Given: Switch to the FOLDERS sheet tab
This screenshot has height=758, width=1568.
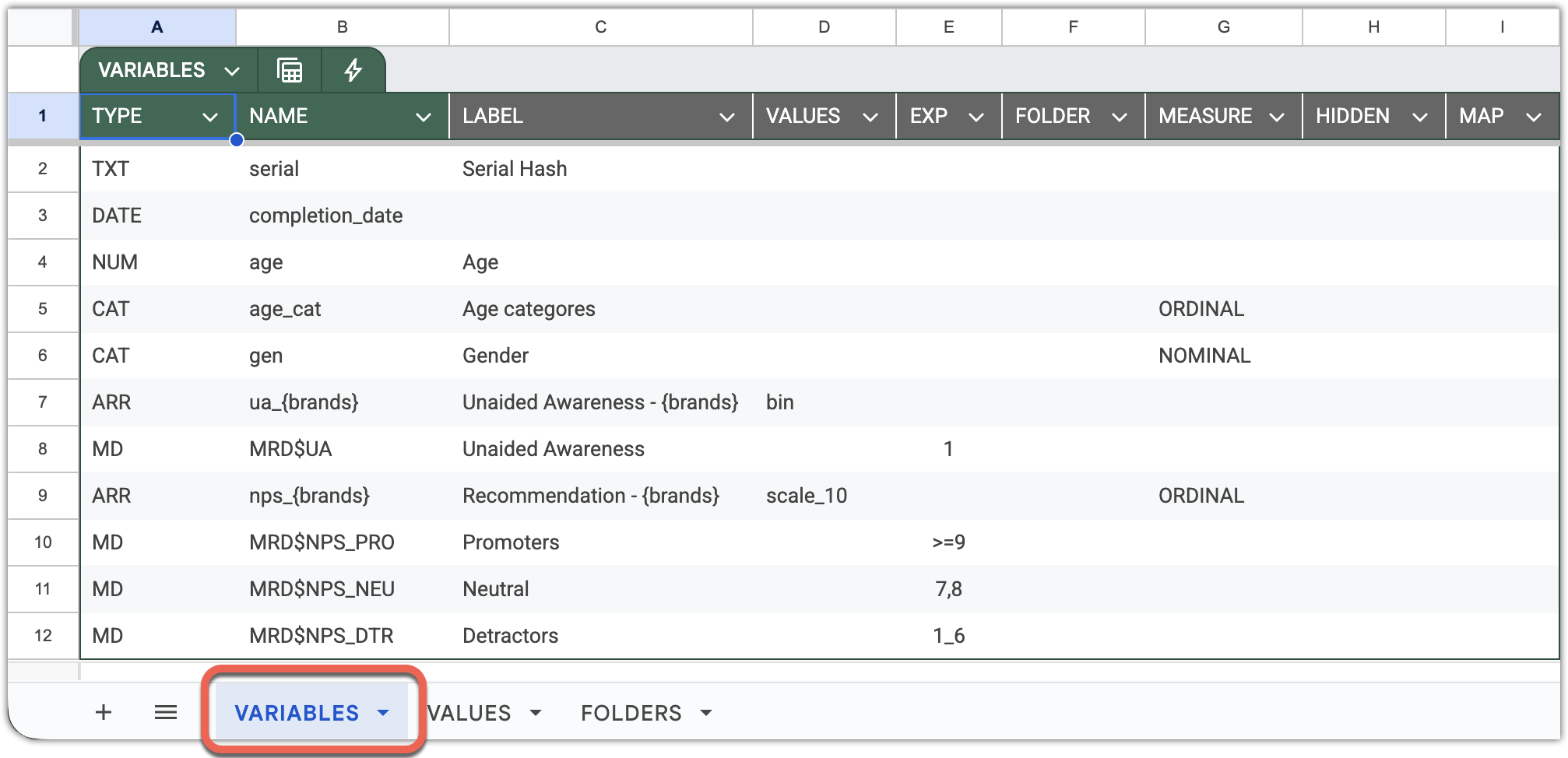Looking at the screenshot, I should tap(631, 713).
